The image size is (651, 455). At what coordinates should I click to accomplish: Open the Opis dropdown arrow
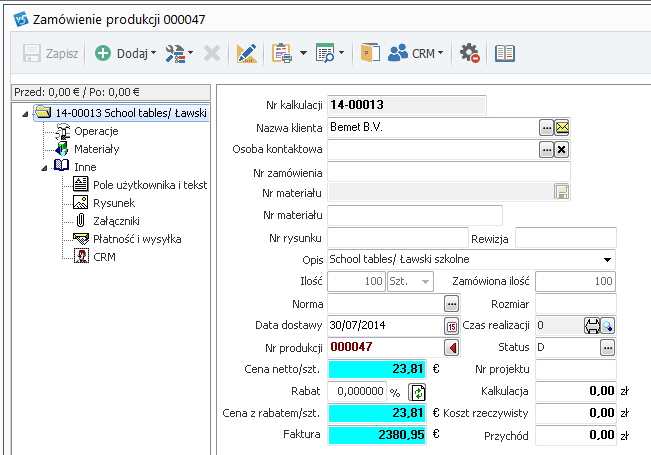click(607, 260)
